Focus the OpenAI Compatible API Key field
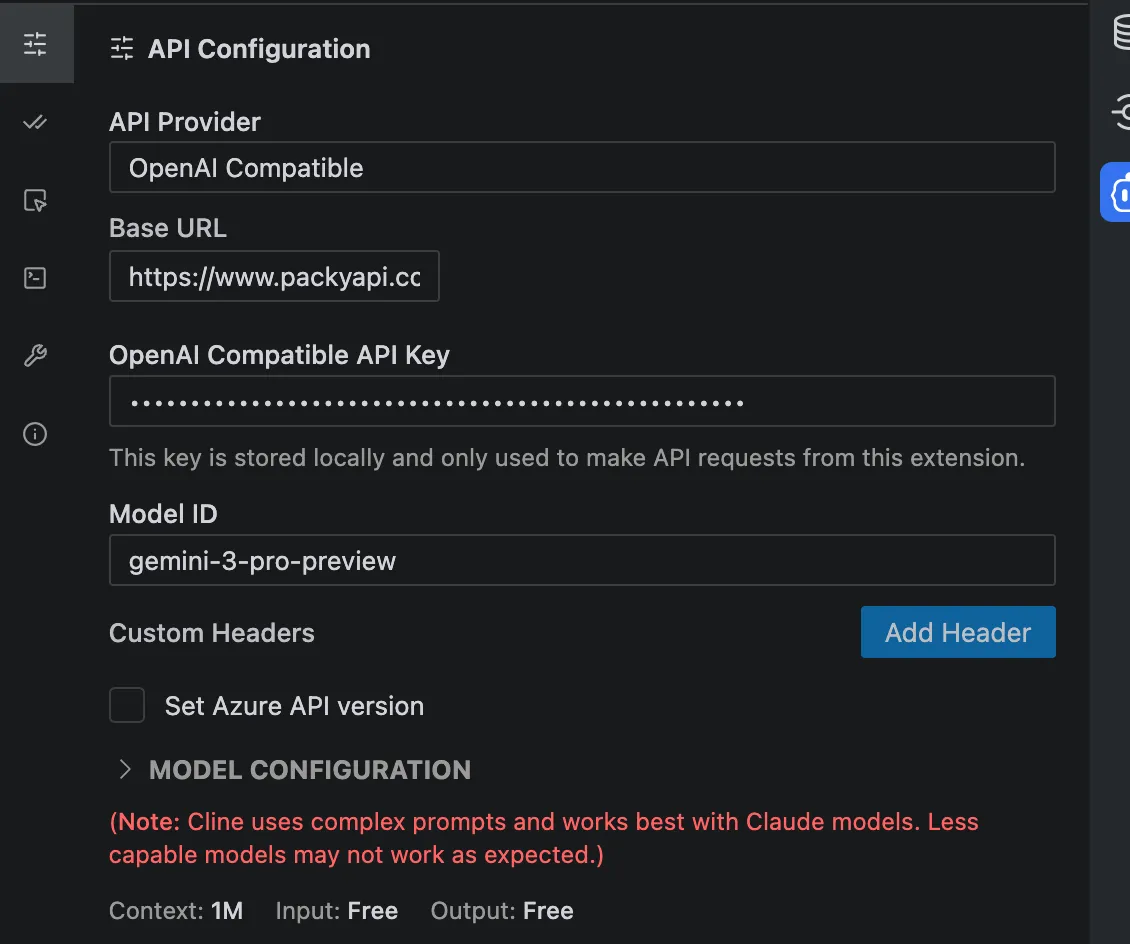Screen dimensions: 1130x944 point(582,402)
